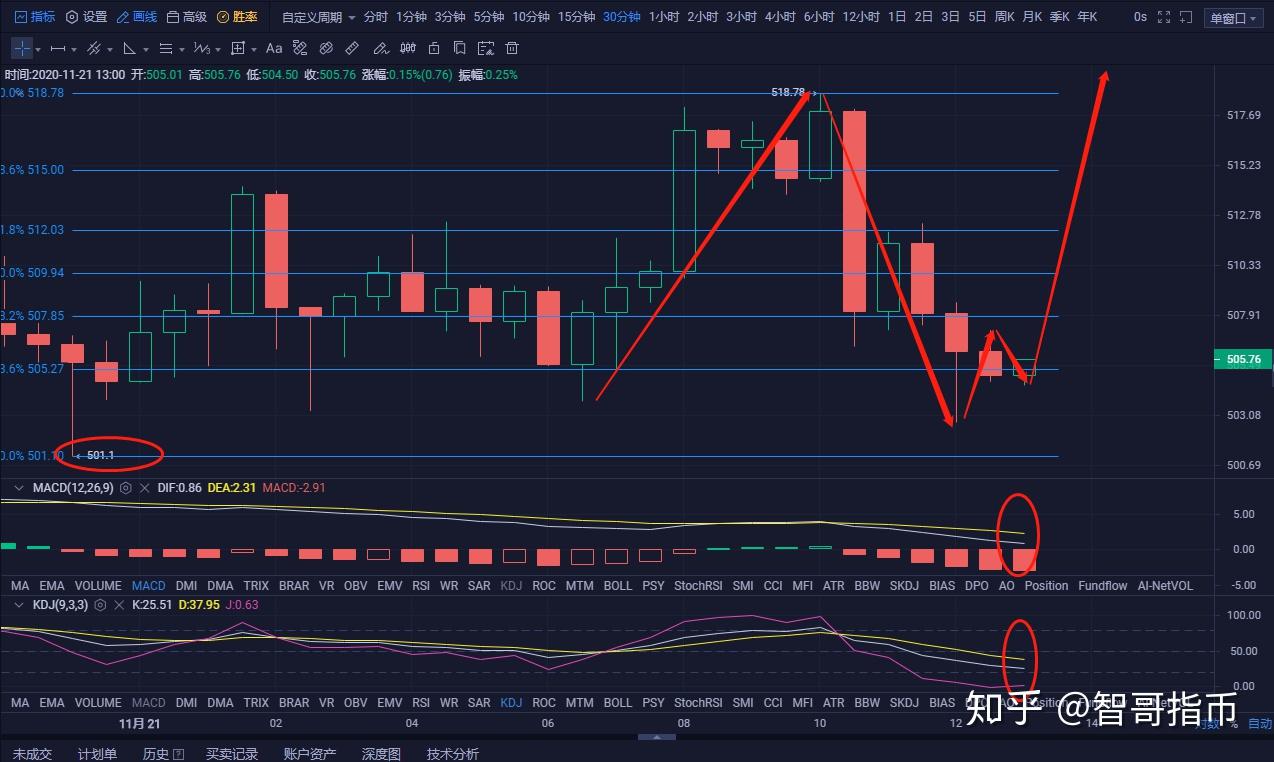Collapse the MACD indicator pane
Screen dimensions: 1274x762
point(18,488)
